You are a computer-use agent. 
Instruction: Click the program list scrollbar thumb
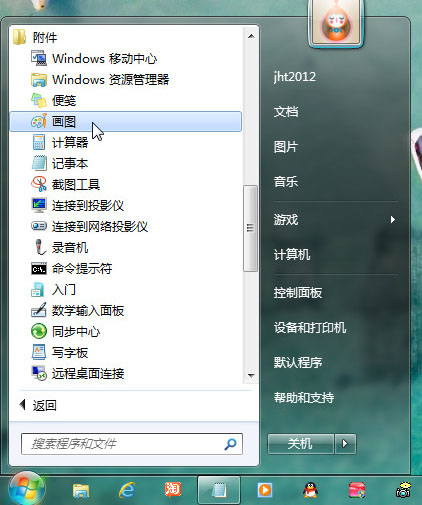(x=250, y=228)
